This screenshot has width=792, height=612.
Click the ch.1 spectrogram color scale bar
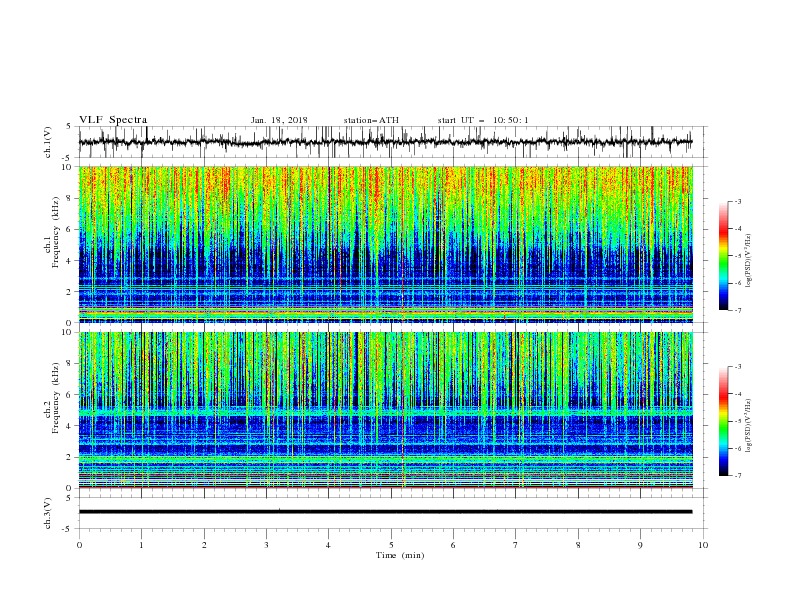coord(723,256)
